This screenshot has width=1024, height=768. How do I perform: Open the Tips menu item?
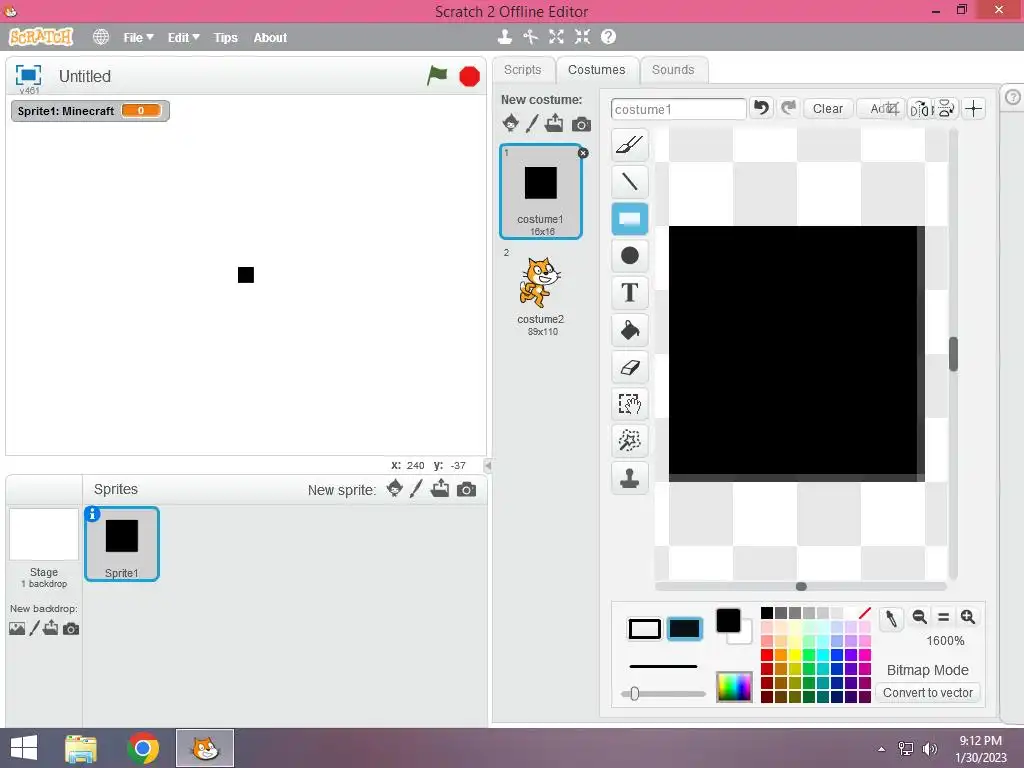click(x=225, y=38)
